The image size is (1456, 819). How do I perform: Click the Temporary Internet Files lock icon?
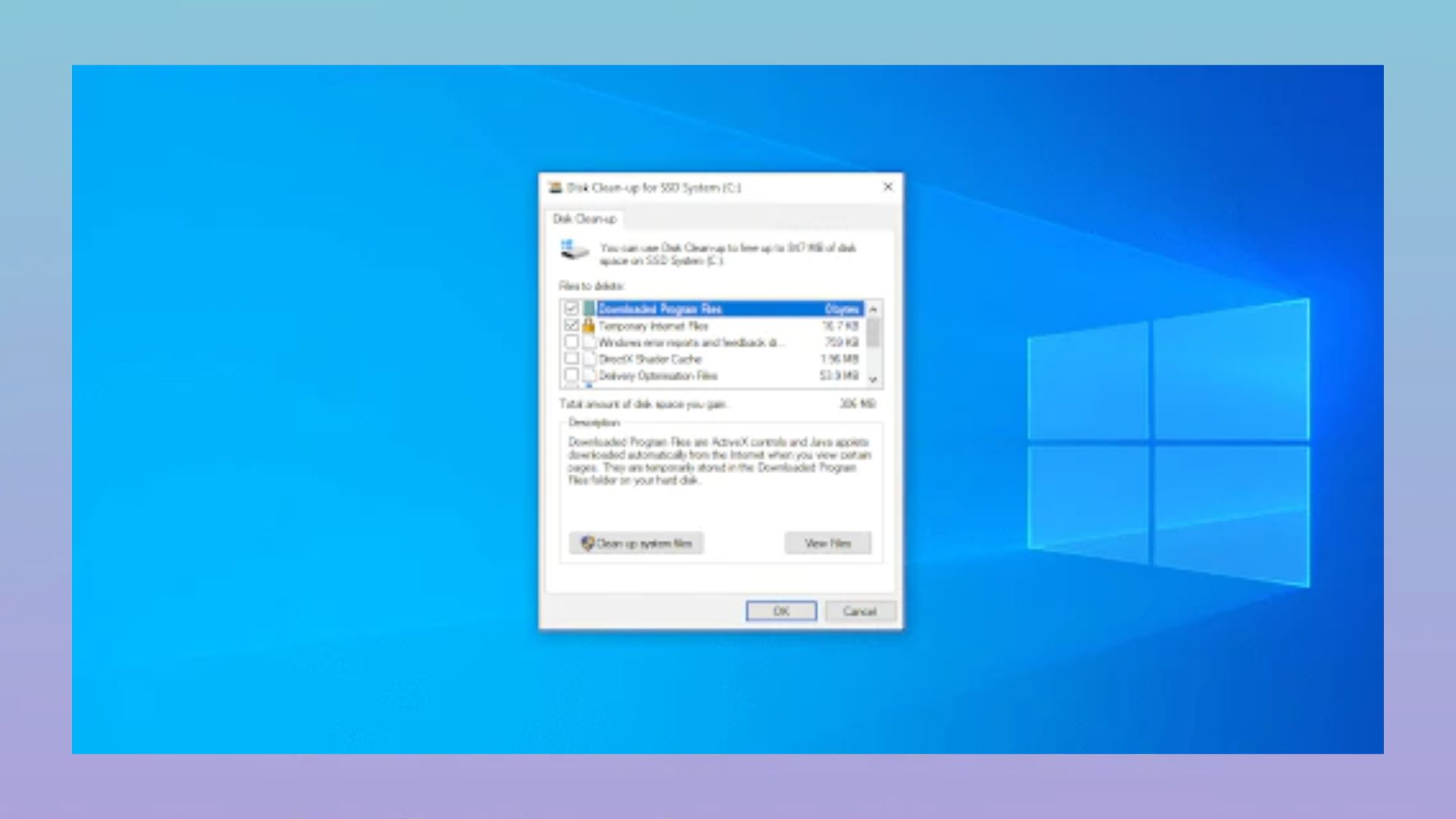pos(588,325)
